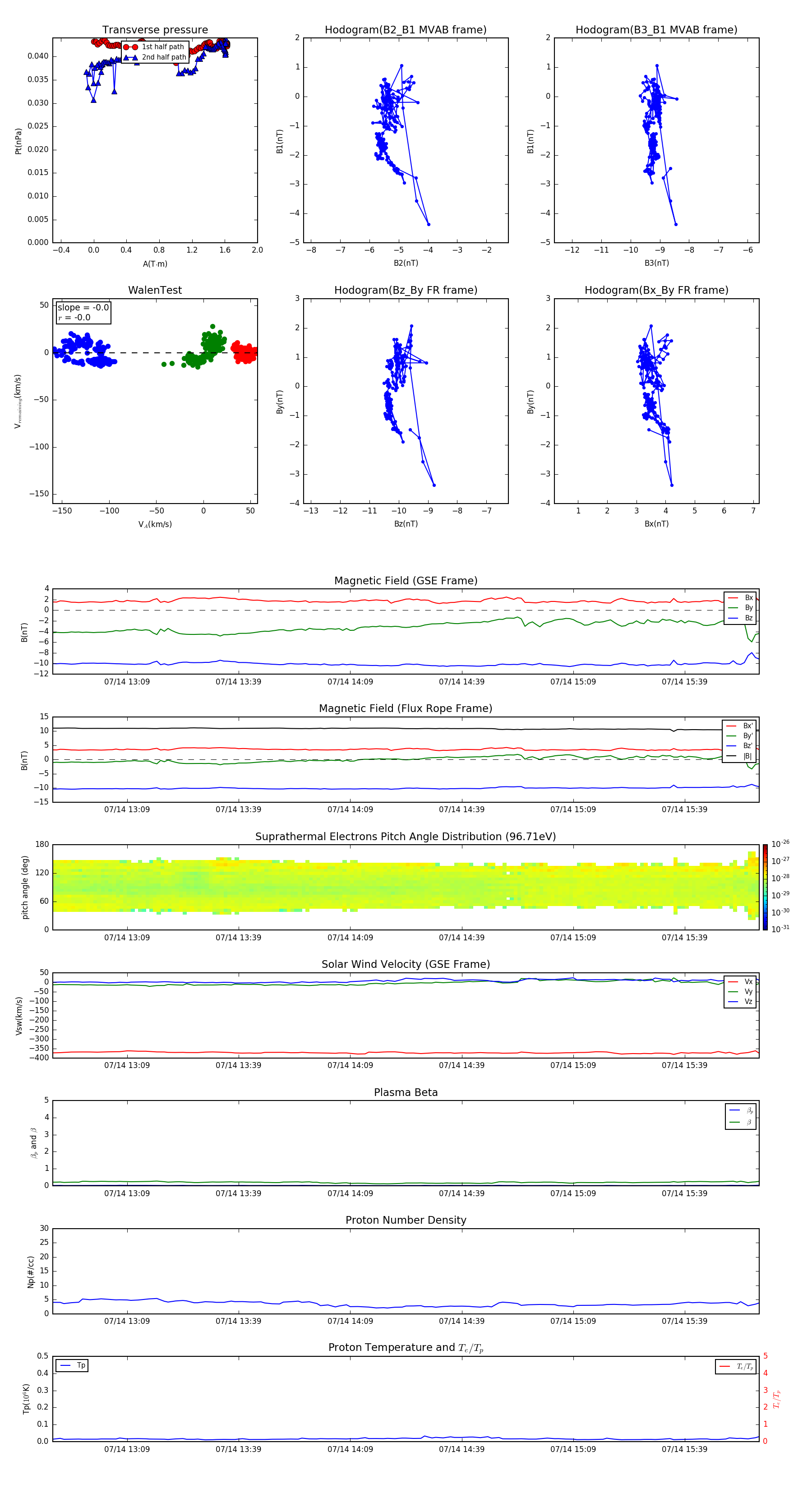Click '07/14 13:09' tick in GSE magnetic field

click(127, 682)
